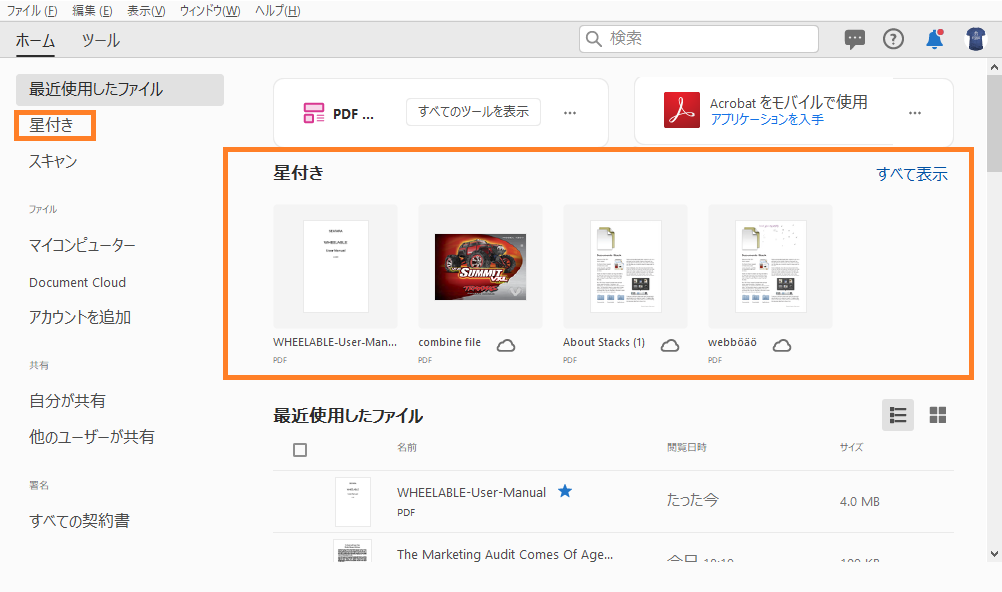Viewport: 1002px width, 592px height.
Task: Open more options on PDF tools card
Action: pyautogui.click(x=570, y=113)
